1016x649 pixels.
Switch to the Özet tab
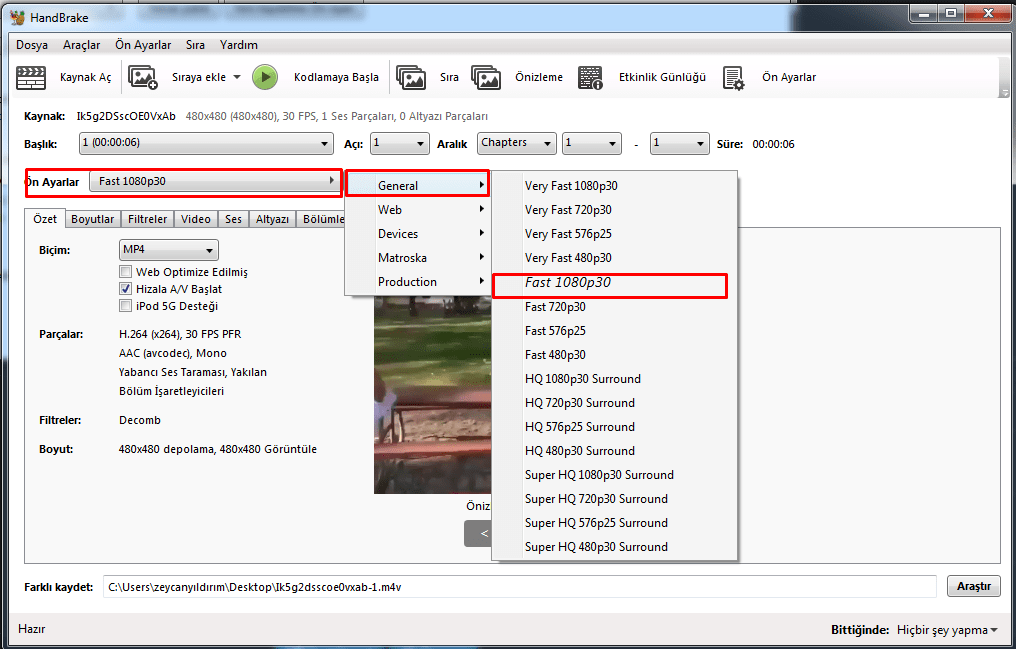click(x=45, y=219)
